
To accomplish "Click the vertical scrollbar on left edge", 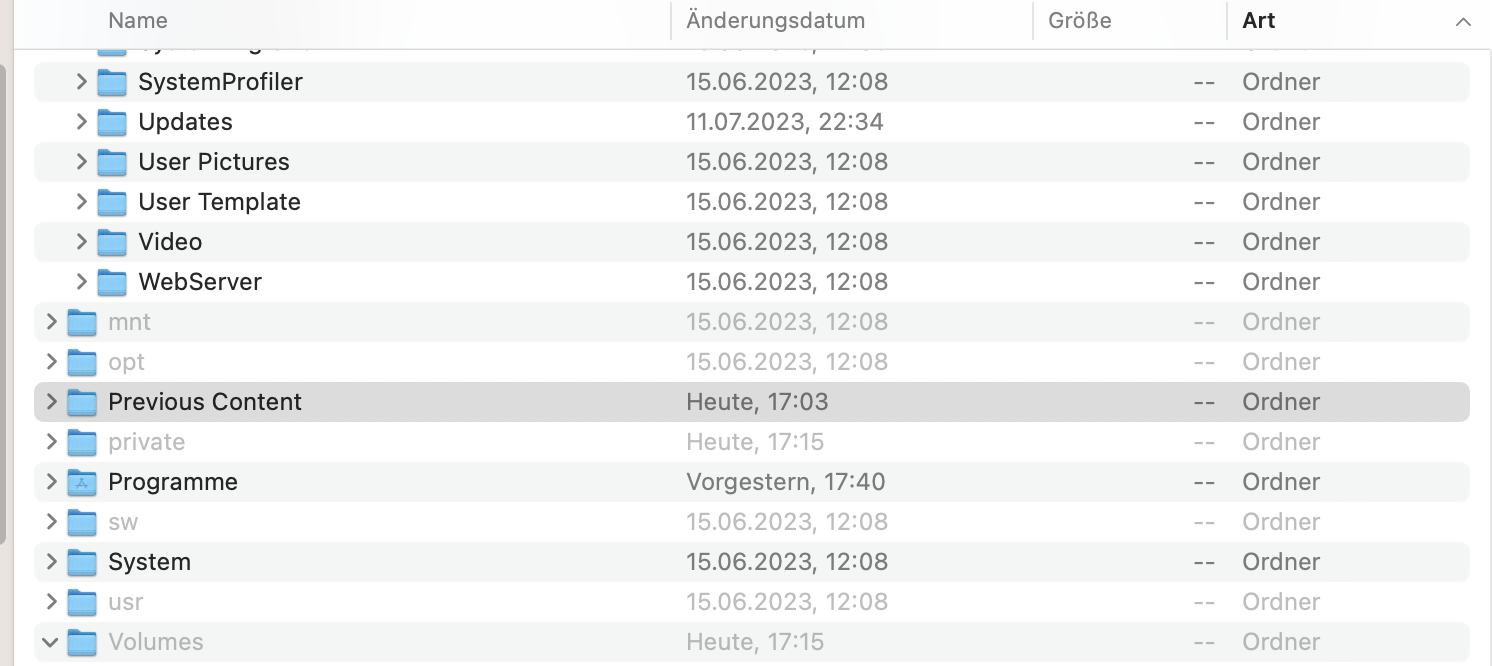I will 3,300.
